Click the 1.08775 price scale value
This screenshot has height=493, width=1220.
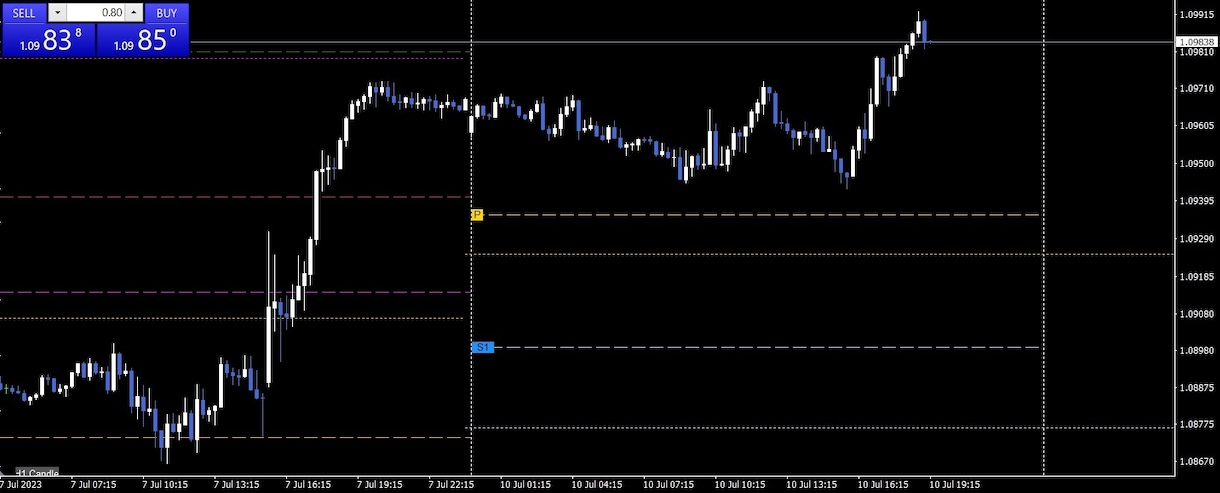point(1196,425)
